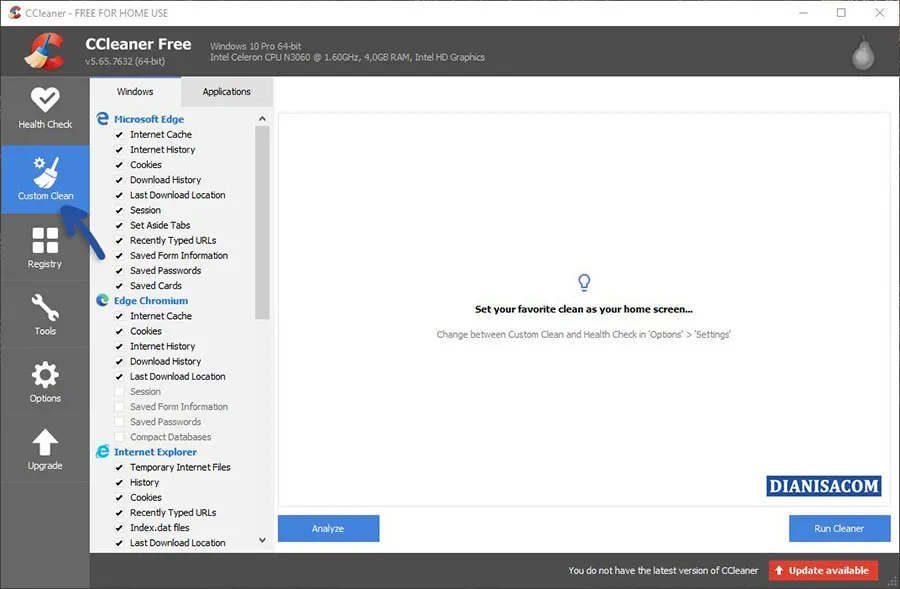Click the Upgrade sidebar icon
Image resolution: width=900 pixels, height=589 pixels.
44,450
